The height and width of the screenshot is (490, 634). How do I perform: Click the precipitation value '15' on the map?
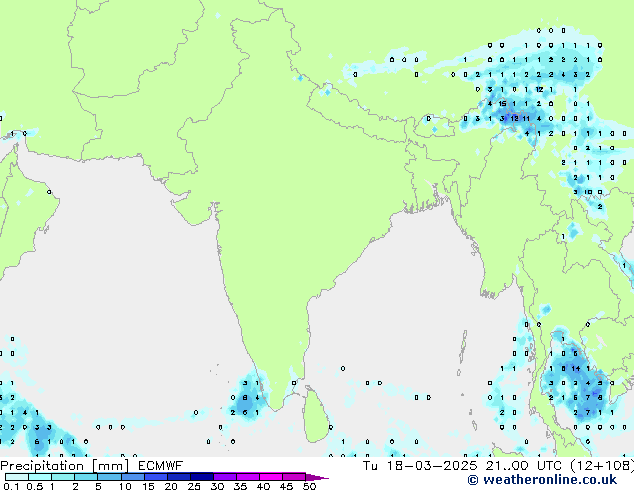(502, 104)
